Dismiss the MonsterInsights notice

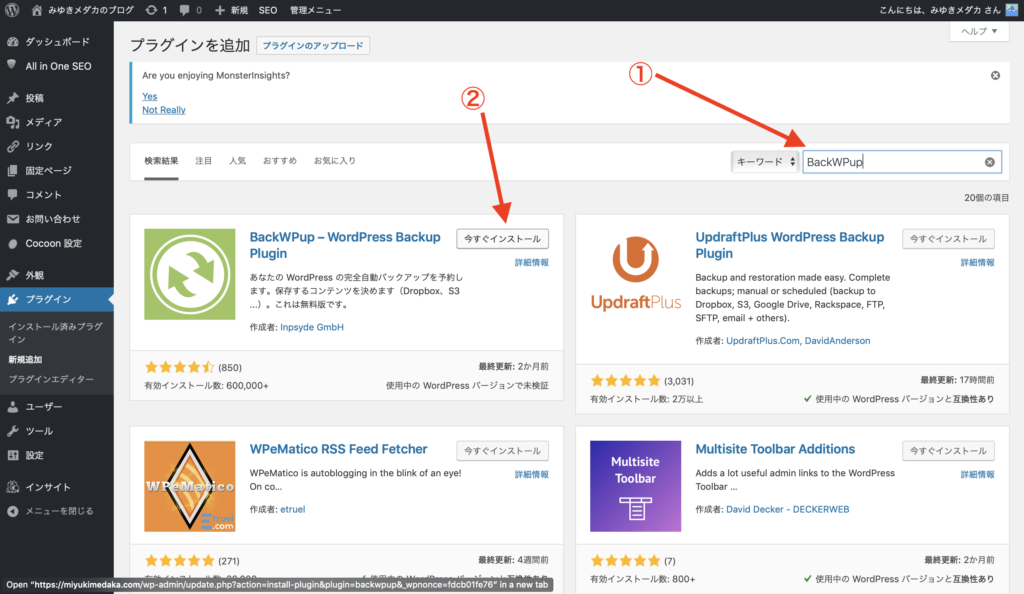coord(995,76)
